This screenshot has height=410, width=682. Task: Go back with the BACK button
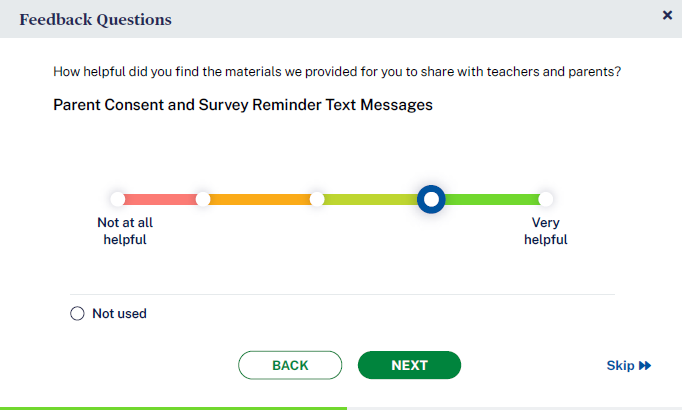coord(290,365)
